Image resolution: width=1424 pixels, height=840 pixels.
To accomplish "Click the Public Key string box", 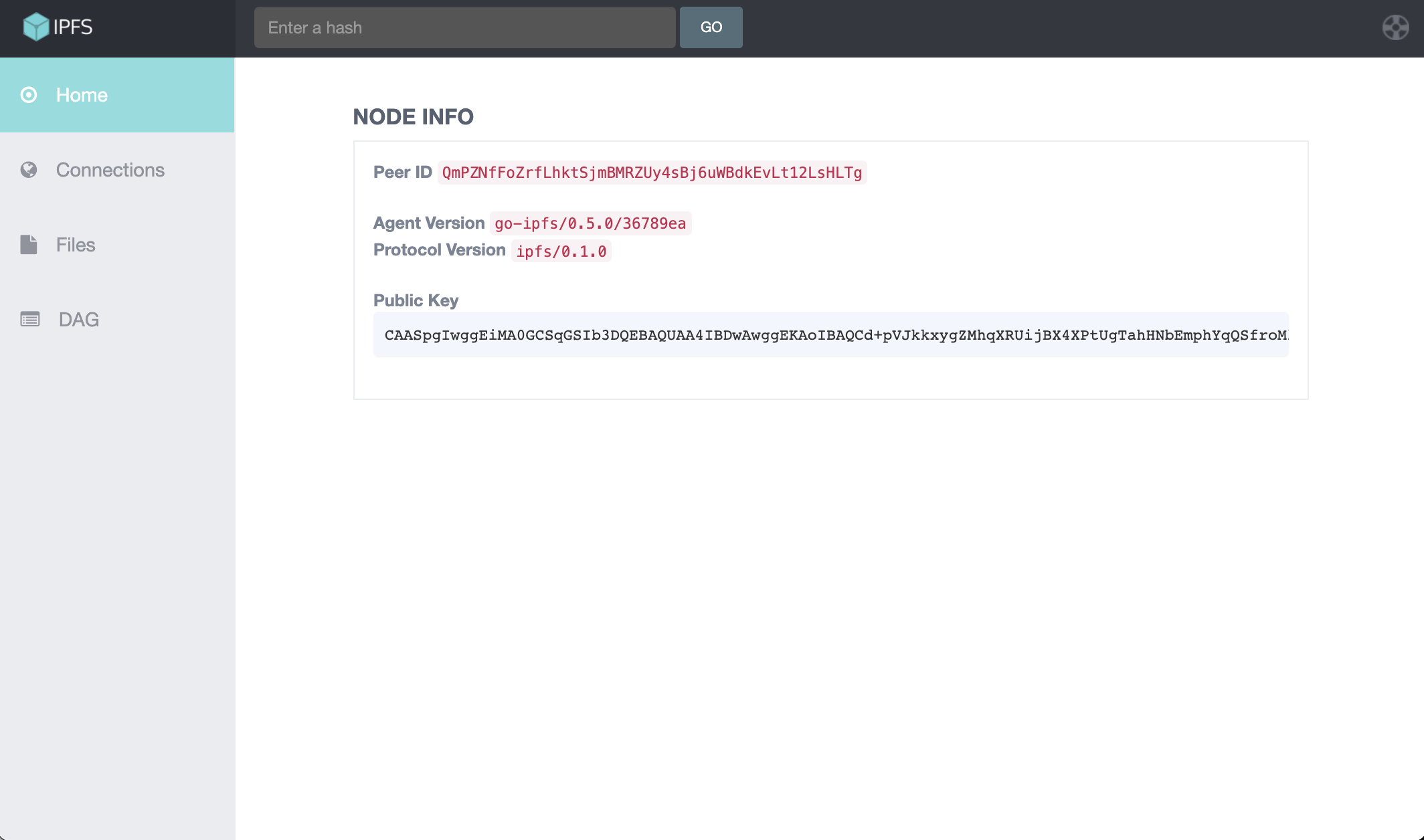I will point(830,334).
